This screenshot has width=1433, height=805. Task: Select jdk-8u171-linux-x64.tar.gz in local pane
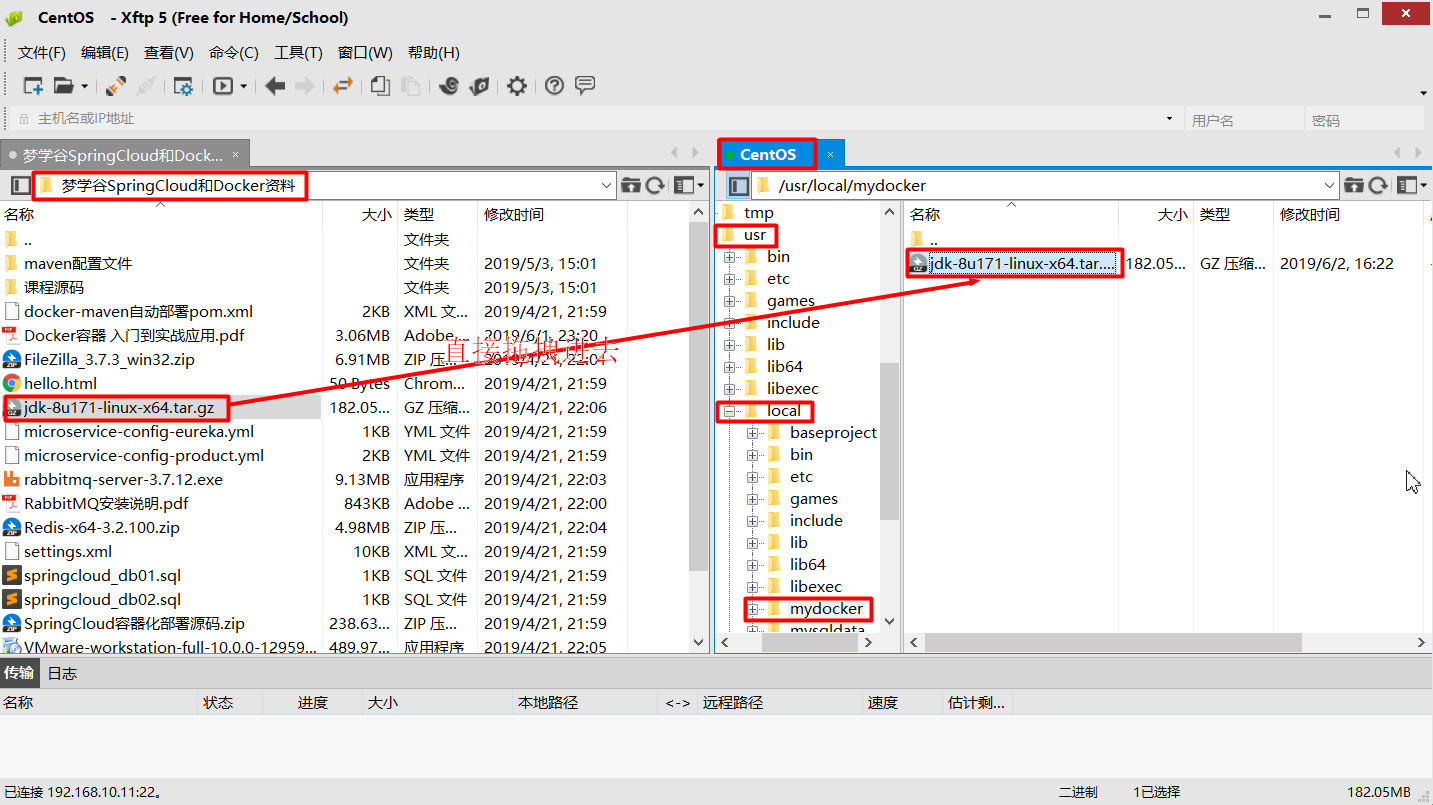pyautogui.click(x=118, y=408)
